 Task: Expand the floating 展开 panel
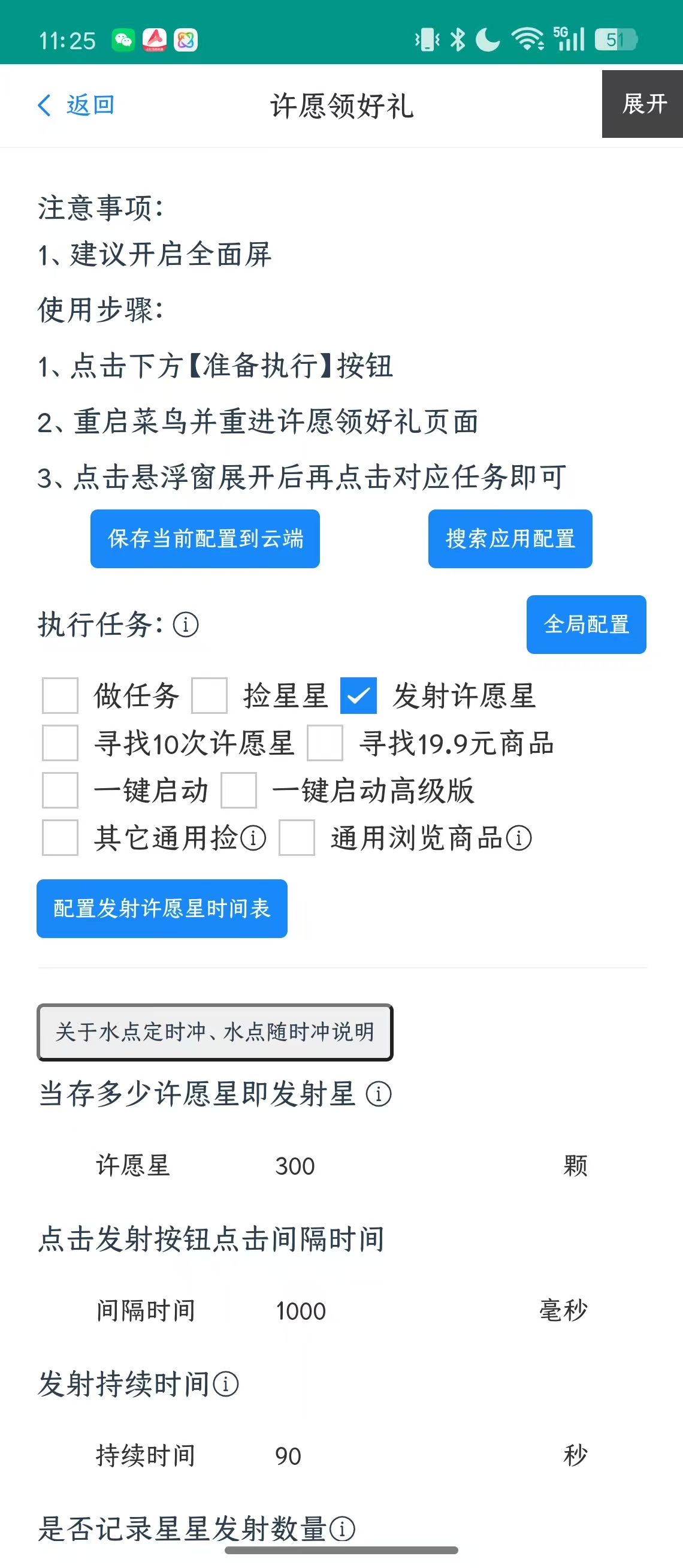(643, 104)
